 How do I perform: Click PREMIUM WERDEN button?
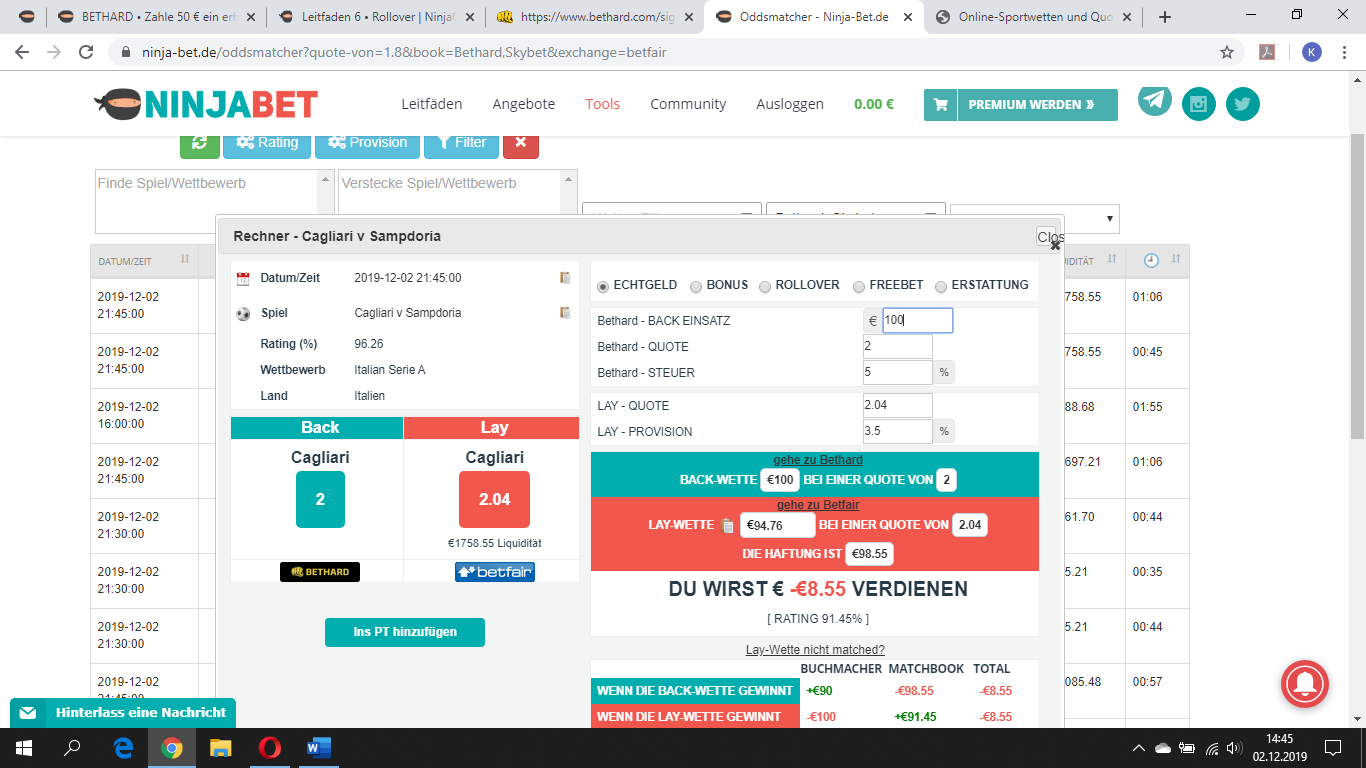coord(1038,104)
